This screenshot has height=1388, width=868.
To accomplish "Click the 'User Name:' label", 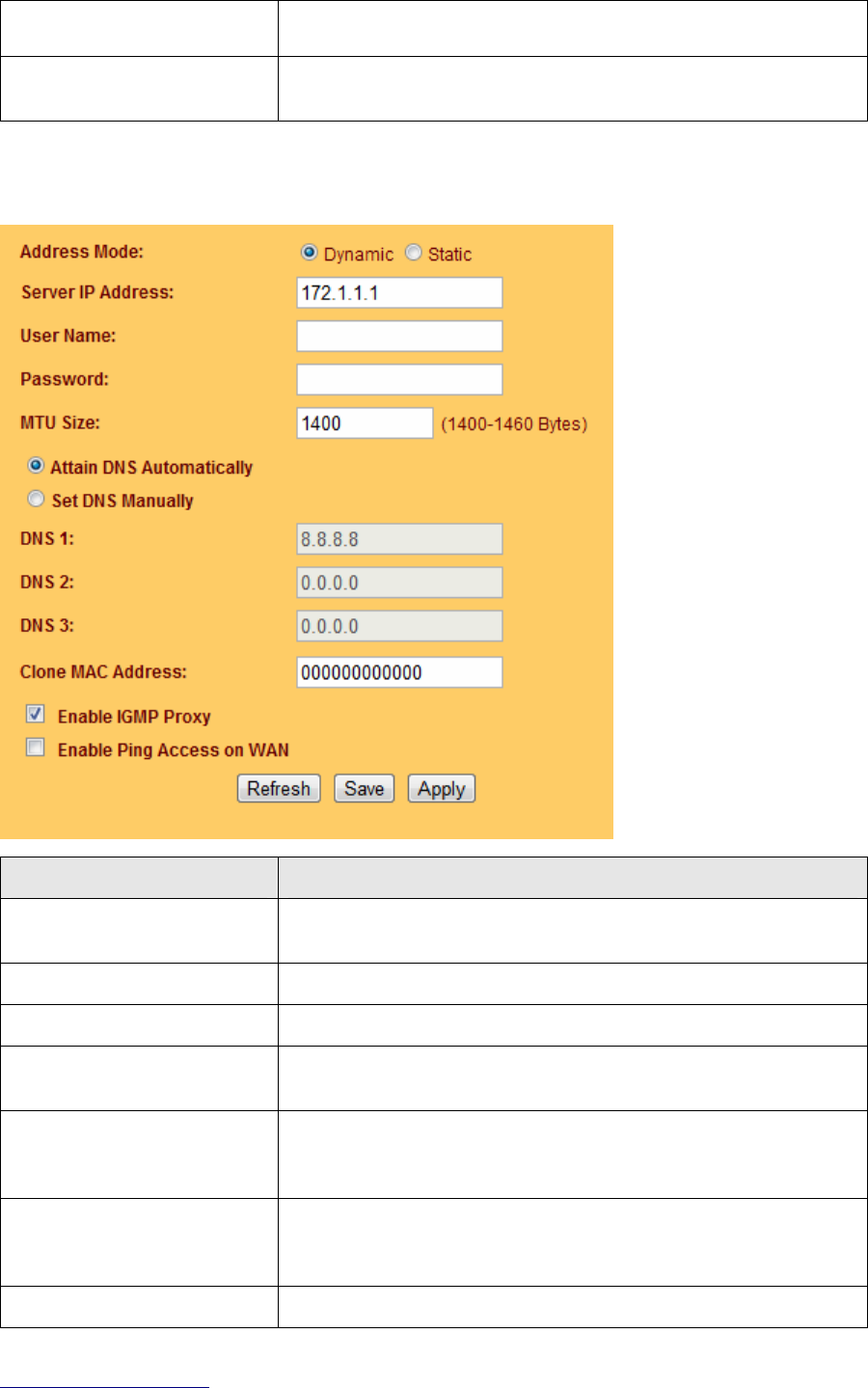I will tap(68, 336).
